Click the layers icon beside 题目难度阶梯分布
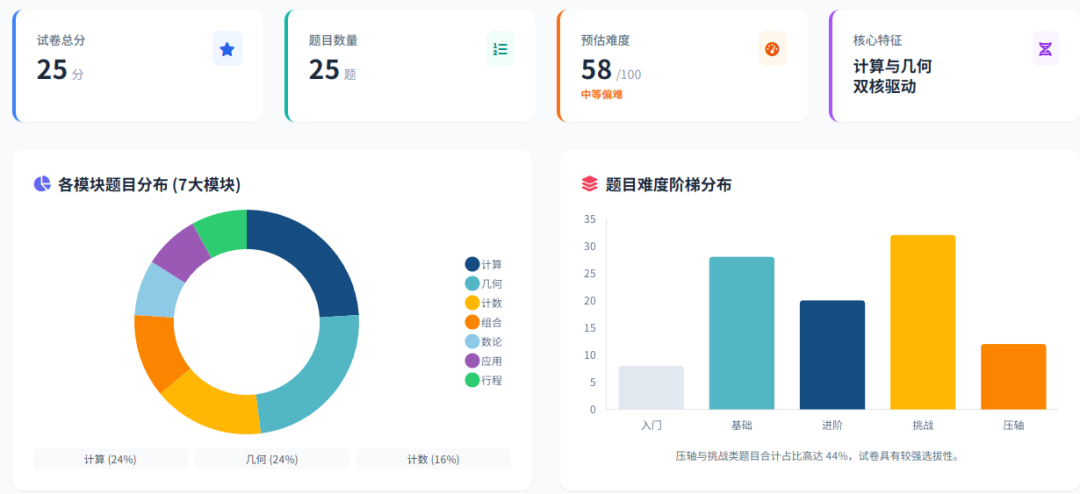 (x=589, y=184)
